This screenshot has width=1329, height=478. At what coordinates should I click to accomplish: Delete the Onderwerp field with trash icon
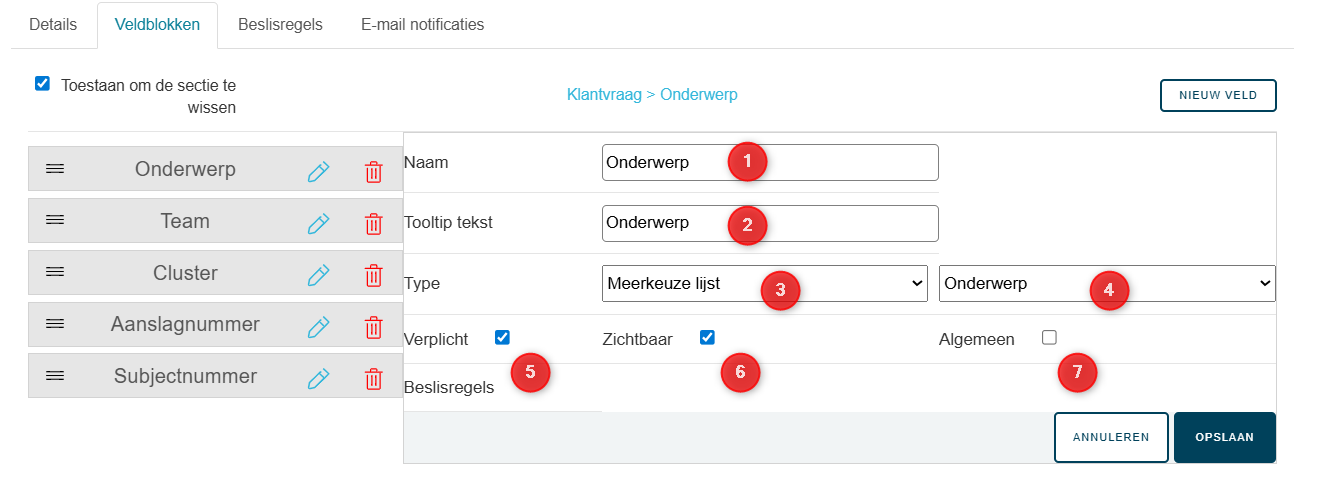[373, 172]
